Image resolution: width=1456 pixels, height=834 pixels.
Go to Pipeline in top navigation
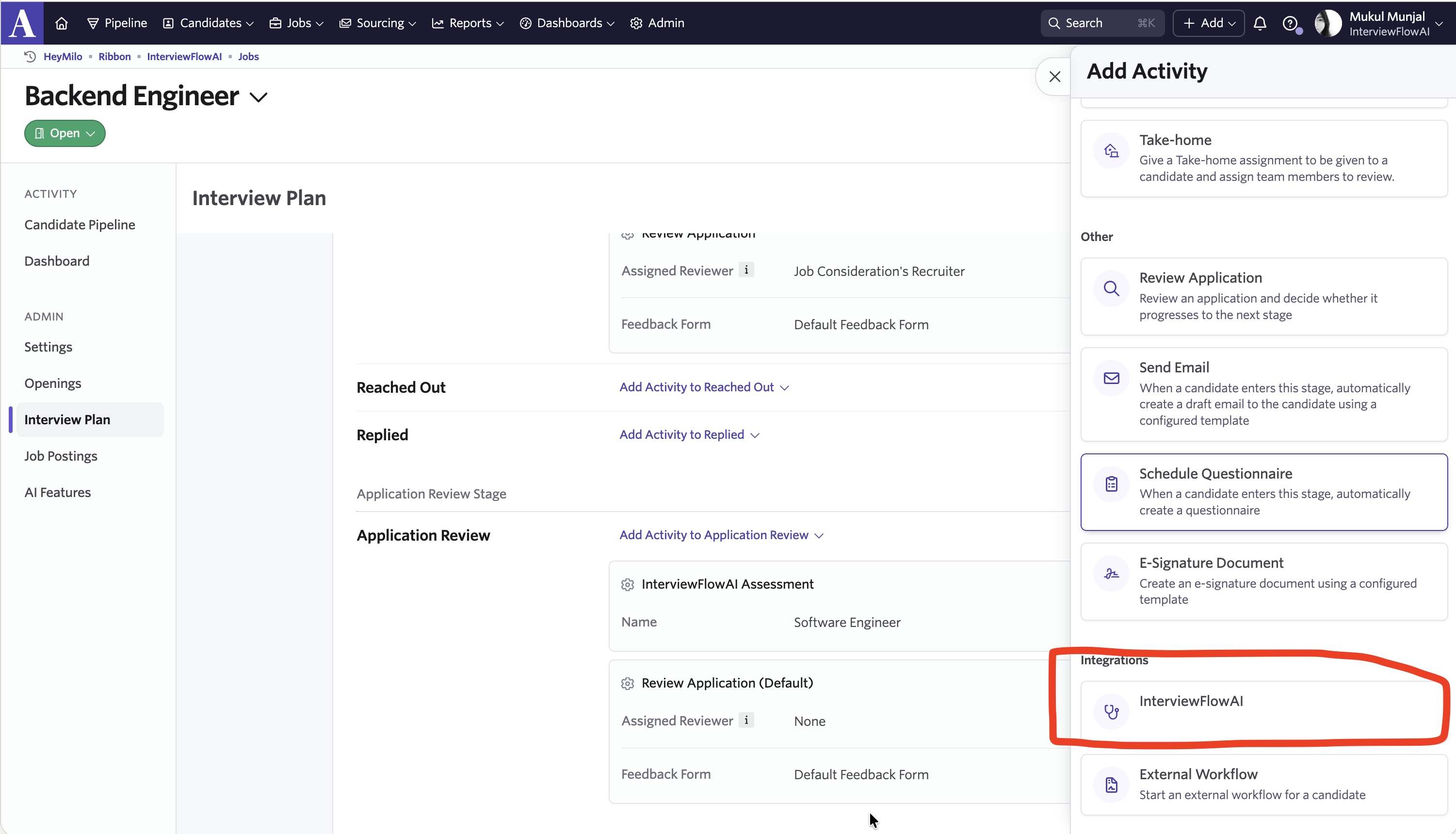(x=117, y=23)
